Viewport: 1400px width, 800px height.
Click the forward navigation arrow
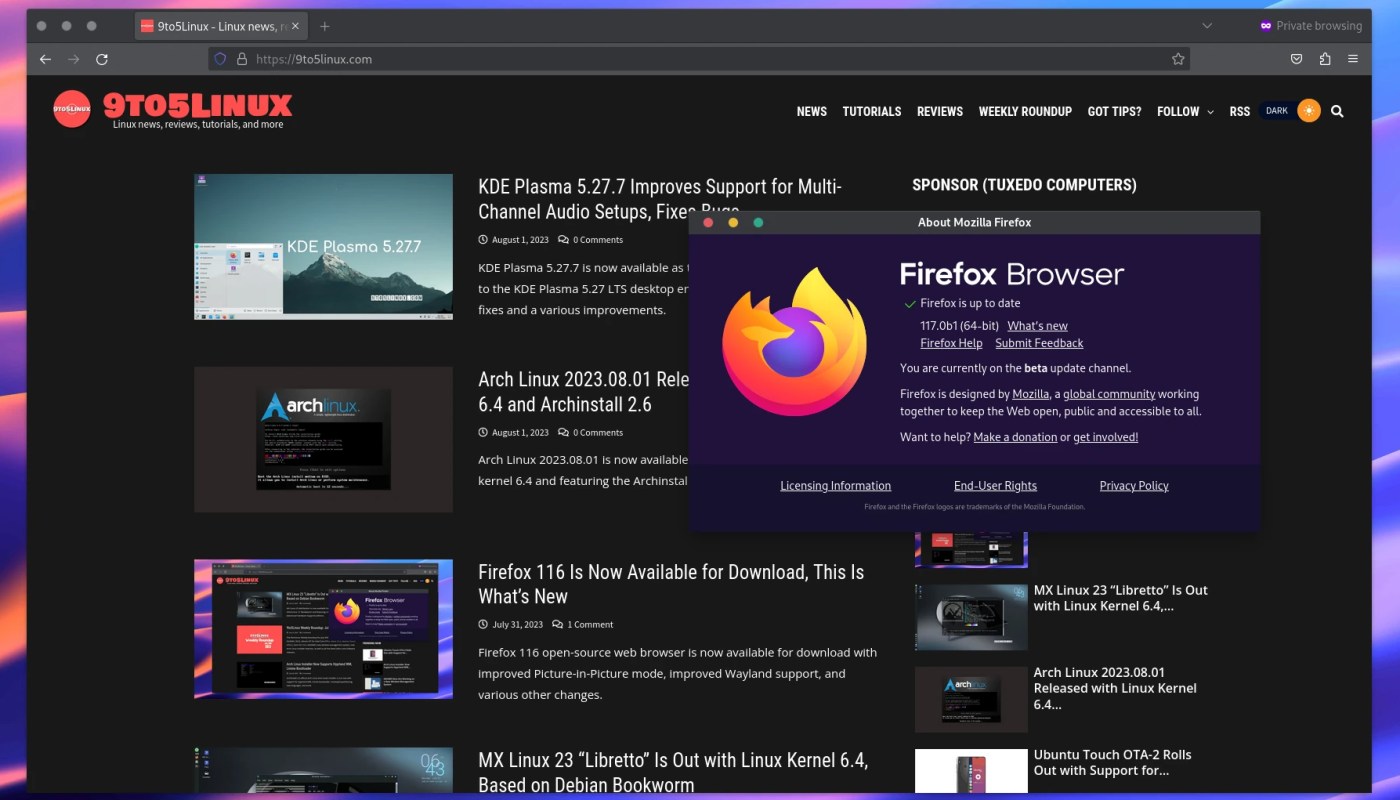point(73,59)
